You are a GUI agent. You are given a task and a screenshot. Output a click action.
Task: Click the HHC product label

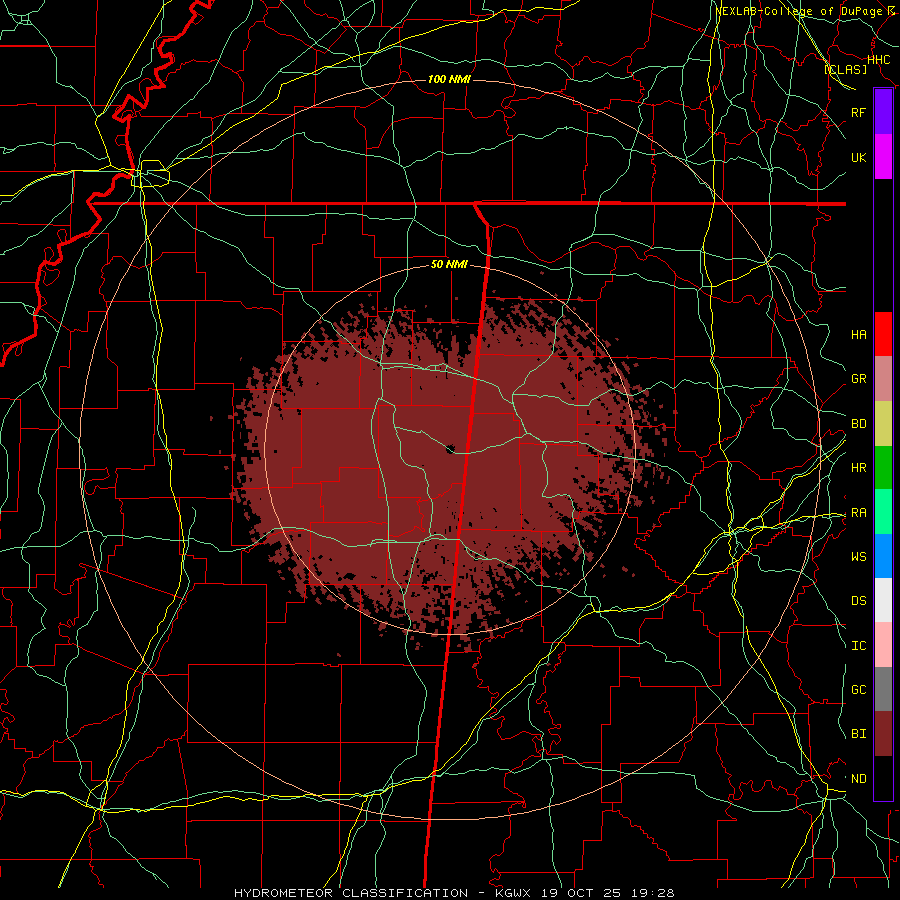pyautogui.click(x=878, y=60)
